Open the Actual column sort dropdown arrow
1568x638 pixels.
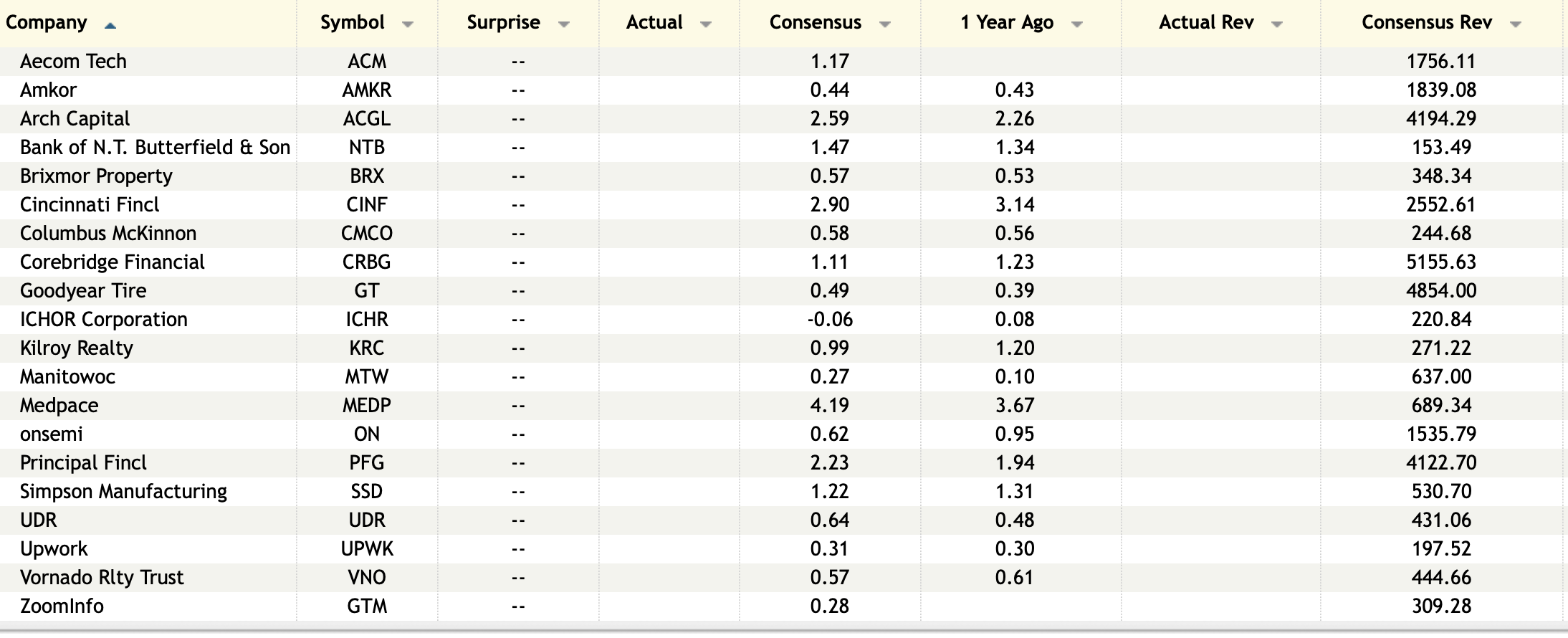[x=706, y=24]
